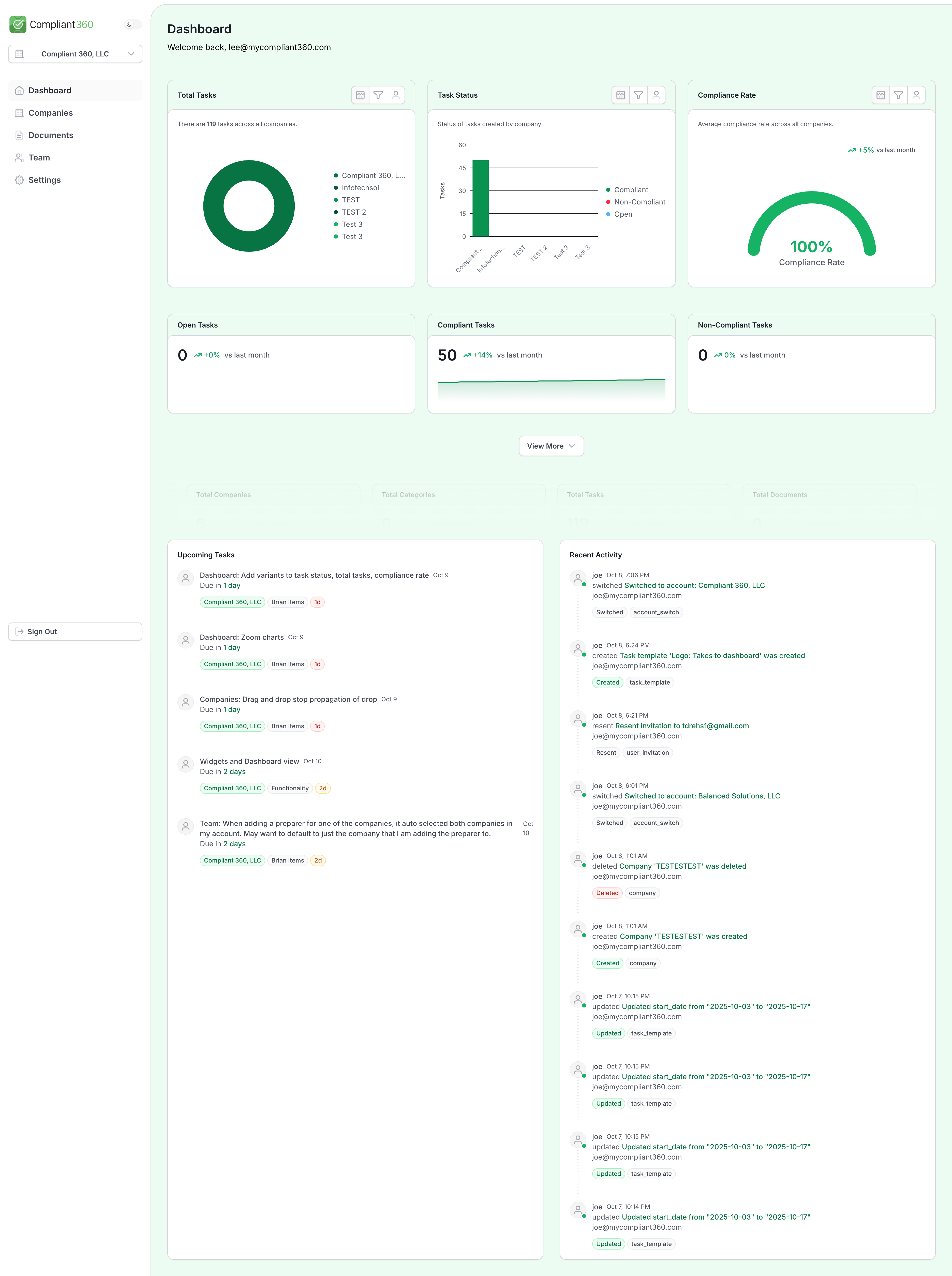Open calendar filter on Task Status card

[621, 95]
